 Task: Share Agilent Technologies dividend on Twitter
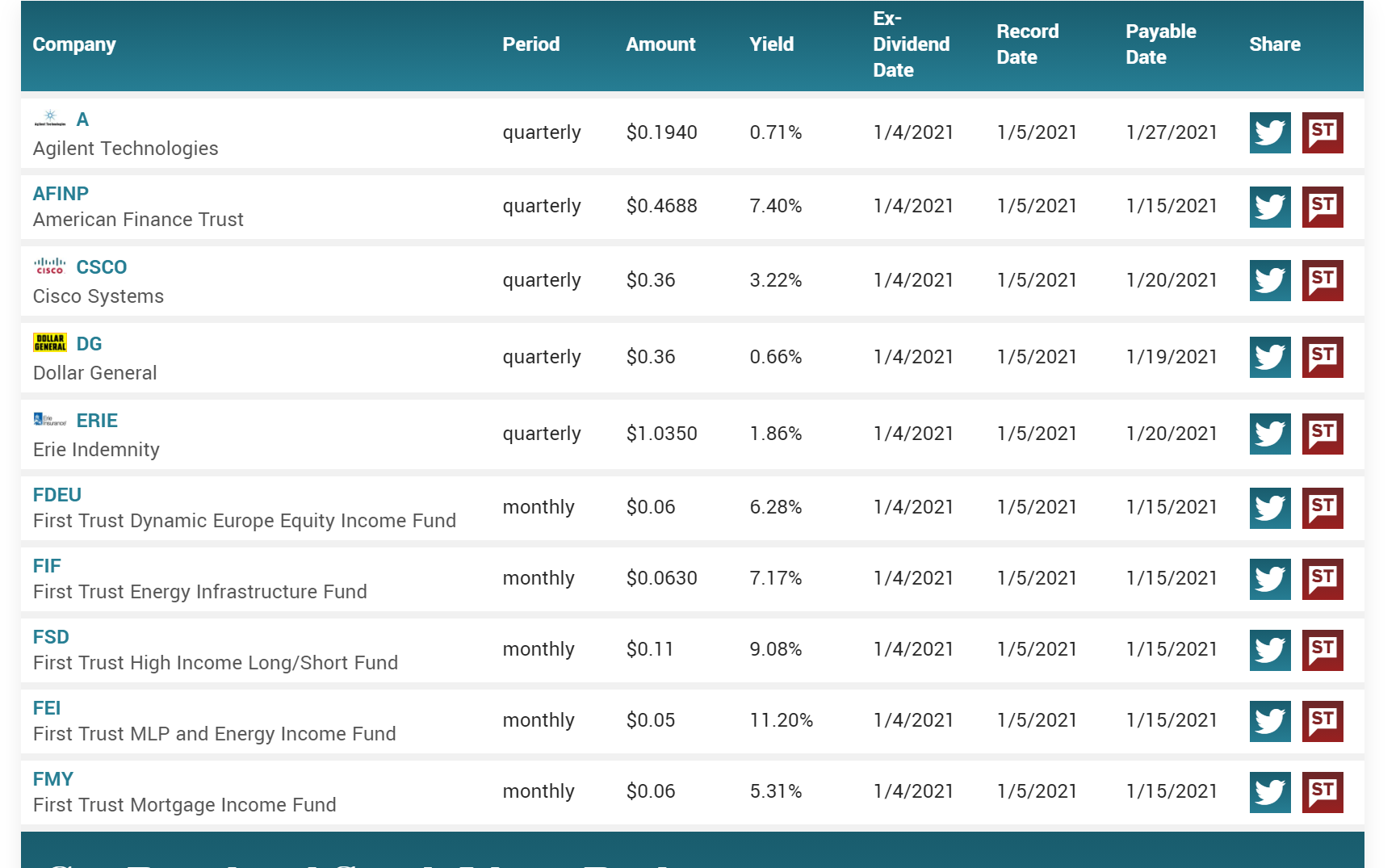1270,132
